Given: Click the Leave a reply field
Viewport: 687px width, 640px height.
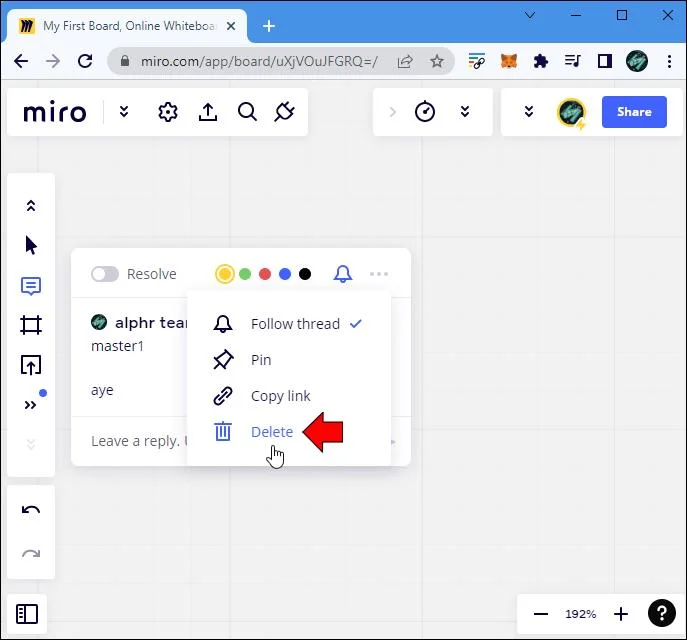Looking at the screenshot, I should pyautogui.click(x=139, y=441).
